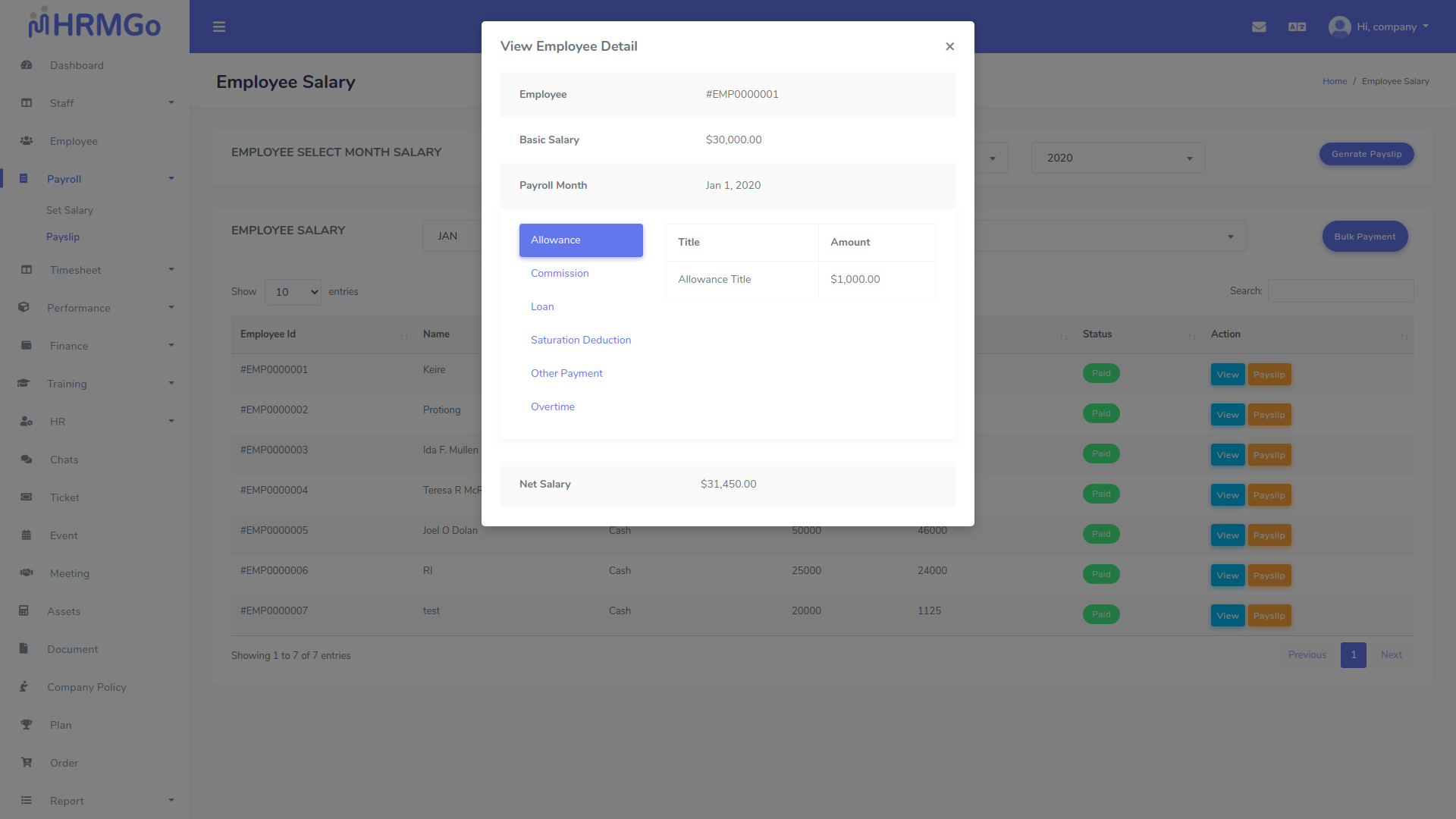
Task: Click the Event calendar icon
Action: pos(27,535)
